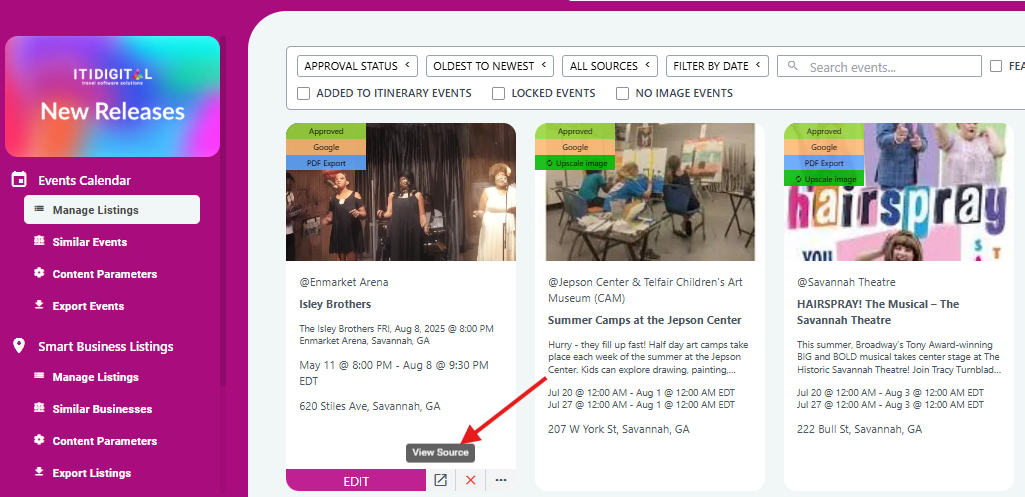Open Similar Events in sidebar
This screenshot has height=497, width=1025.
tap(90, 242)
